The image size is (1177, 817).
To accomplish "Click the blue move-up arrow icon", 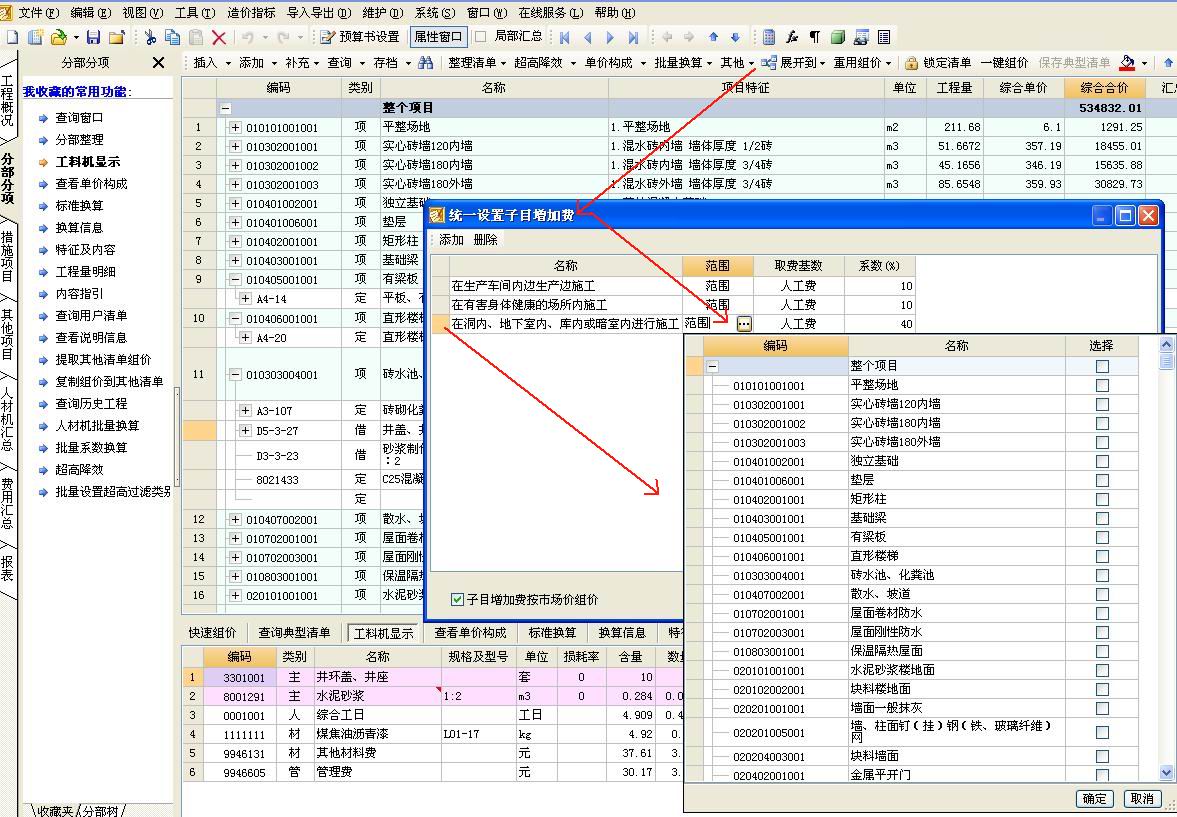I will pyautogui.click(x=713, y=36).
